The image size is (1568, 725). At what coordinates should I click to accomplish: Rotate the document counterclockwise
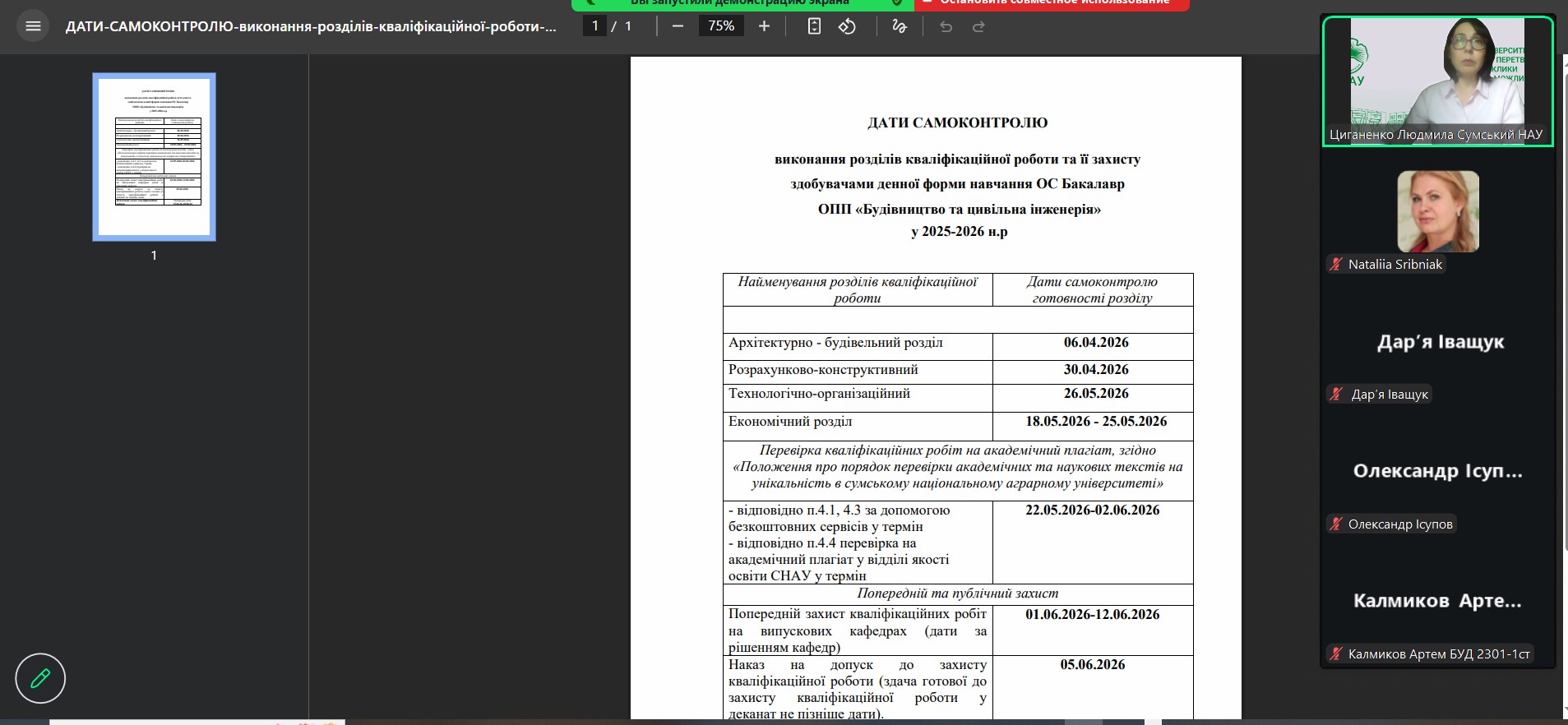(847, 26)
